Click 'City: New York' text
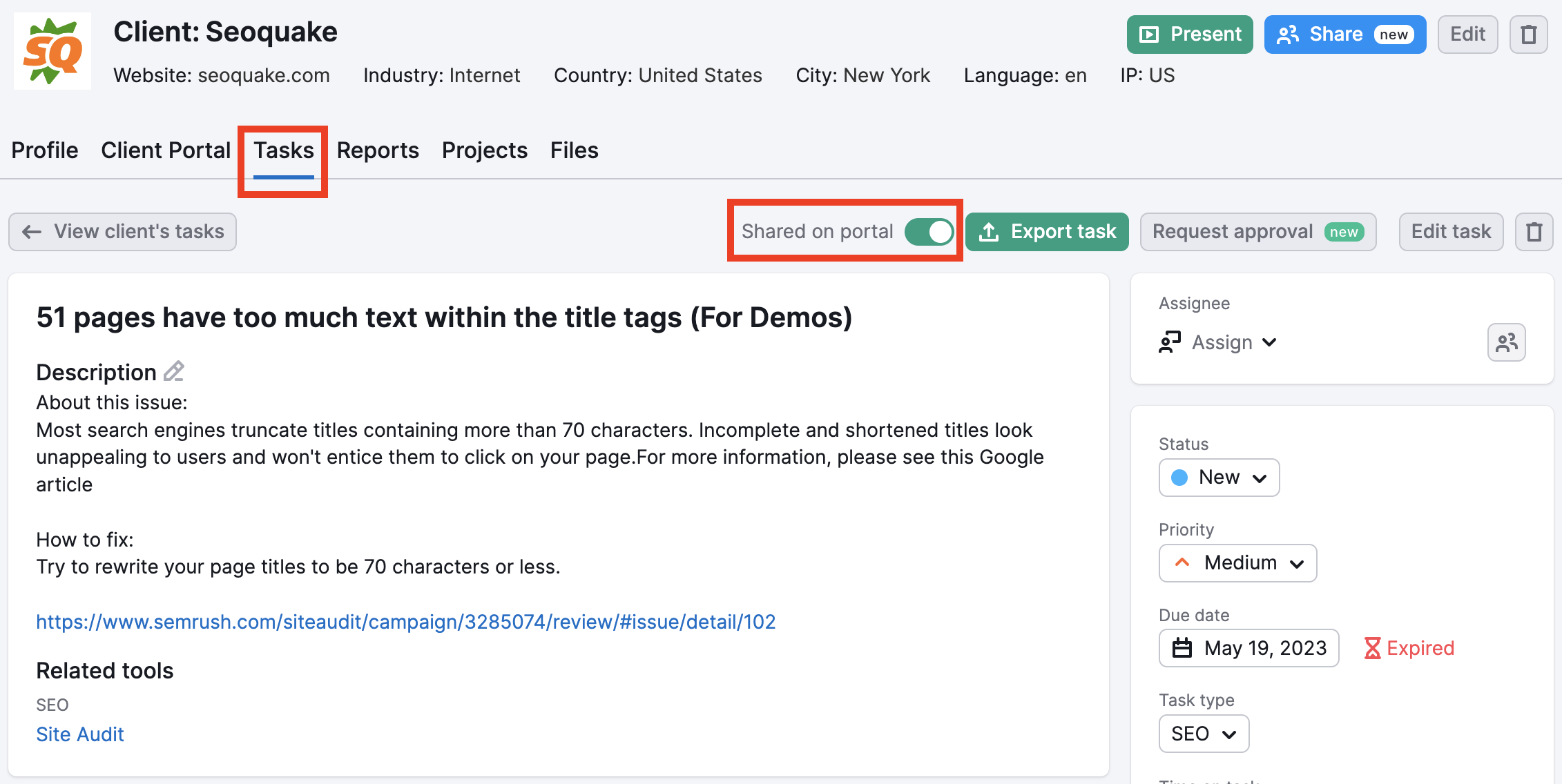Image resolution: width=1562 pixels, height=784 pixels. tap(863, 75)
